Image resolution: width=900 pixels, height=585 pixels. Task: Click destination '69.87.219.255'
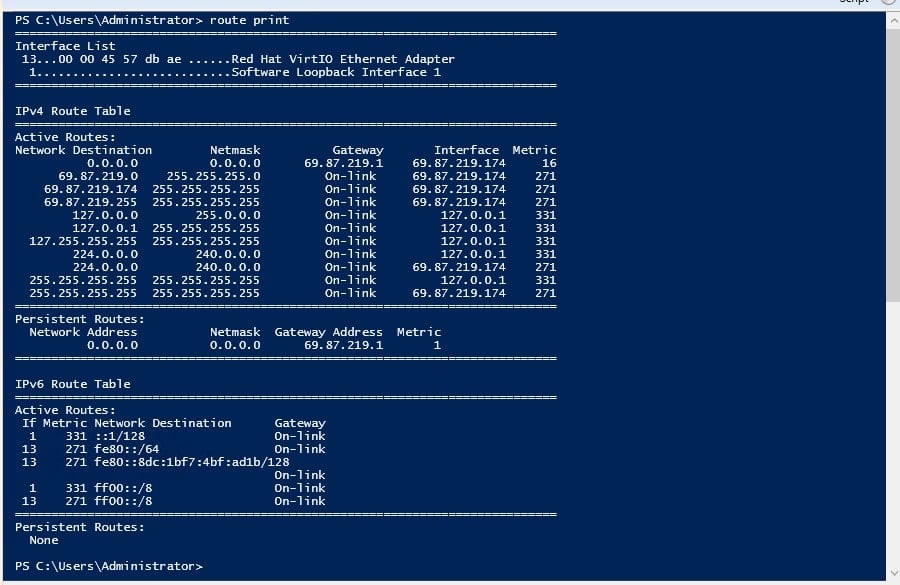(90, 202)
